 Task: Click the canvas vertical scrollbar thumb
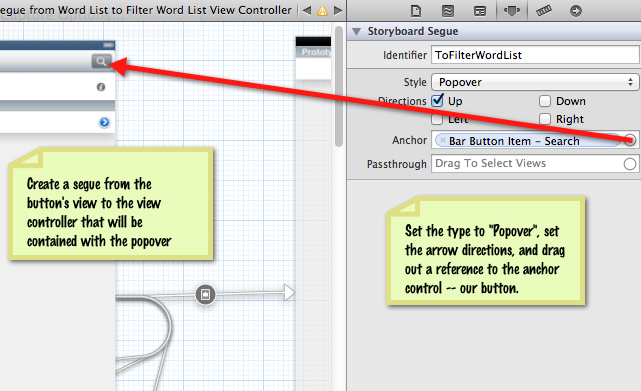pos(338,86)
